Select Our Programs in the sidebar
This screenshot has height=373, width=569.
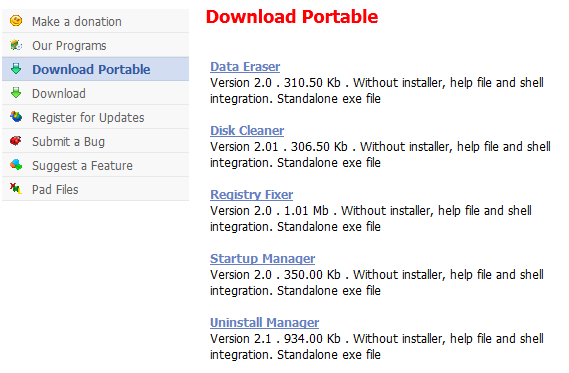point(95,45)
